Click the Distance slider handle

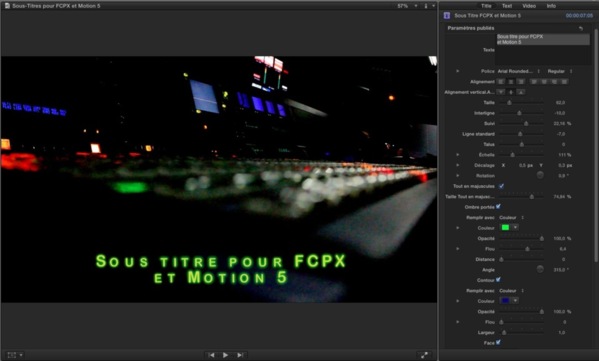[x=502, y=259]
